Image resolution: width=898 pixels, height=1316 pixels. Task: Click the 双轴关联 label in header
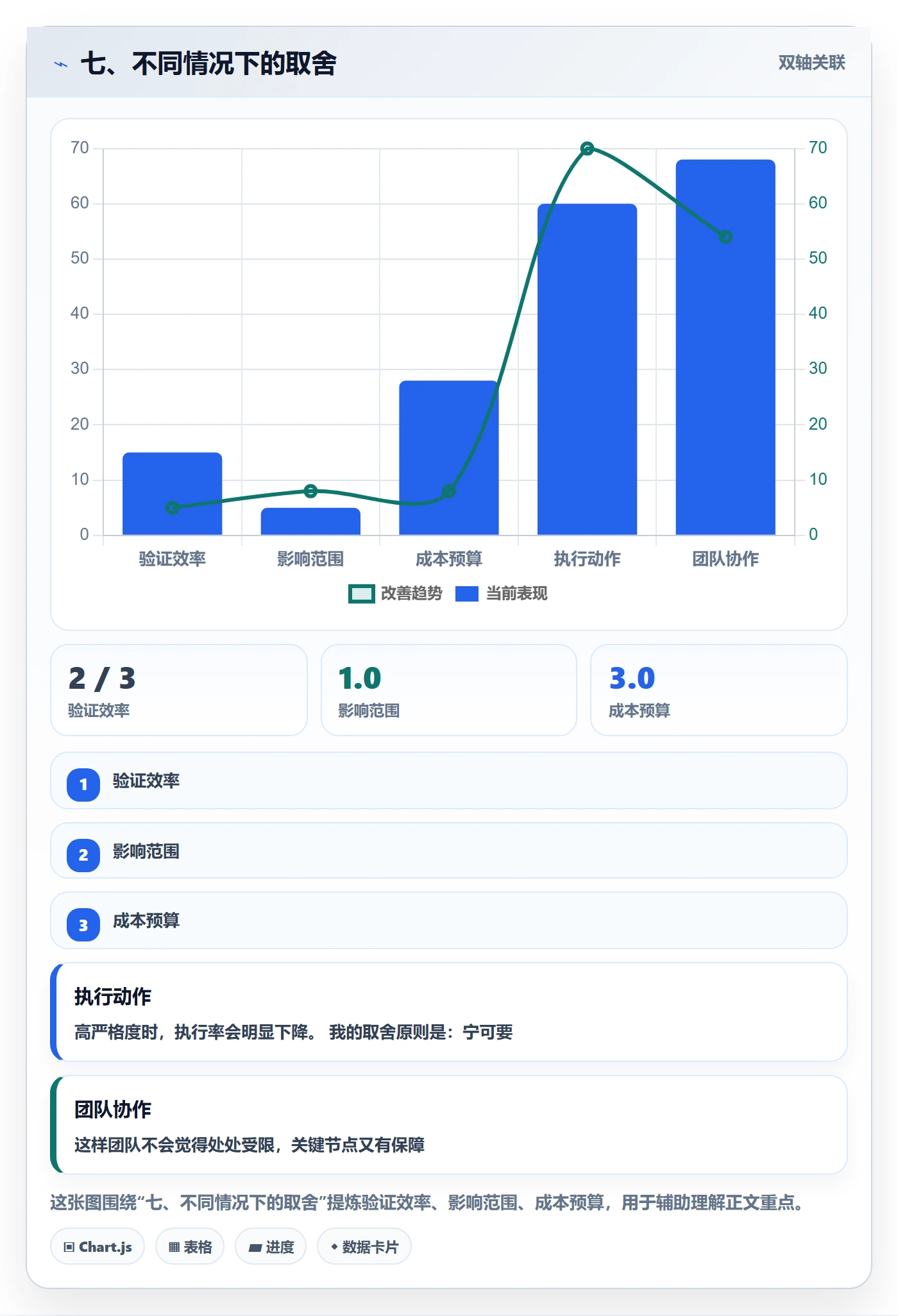(x=811, y=63)
